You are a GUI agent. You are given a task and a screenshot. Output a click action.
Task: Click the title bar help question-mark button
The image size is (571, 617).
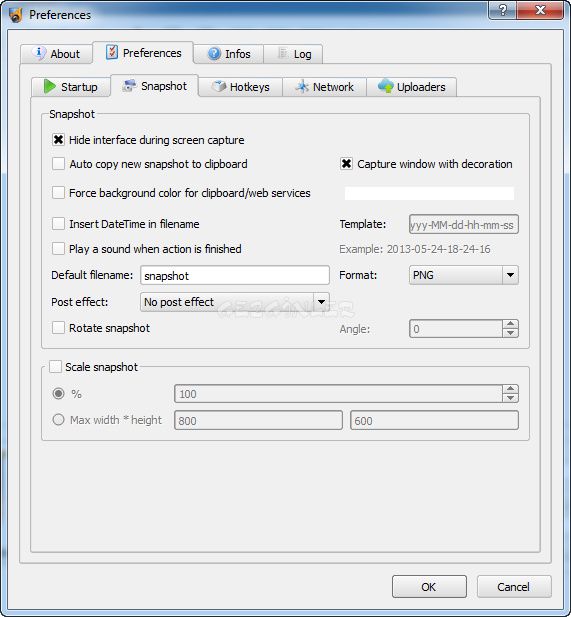tap(503, 9)
